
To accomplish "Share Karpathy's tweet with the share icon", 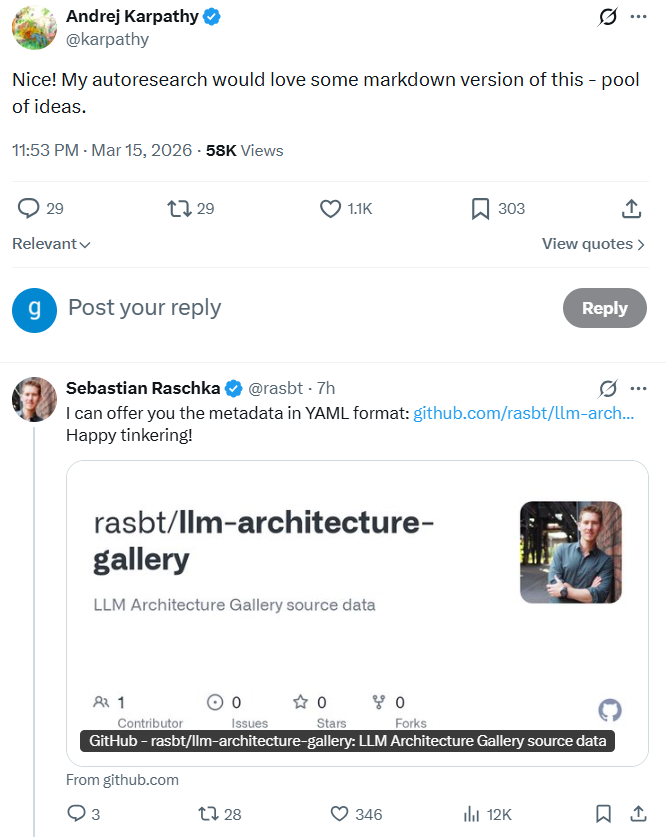I will coord(631,208).
